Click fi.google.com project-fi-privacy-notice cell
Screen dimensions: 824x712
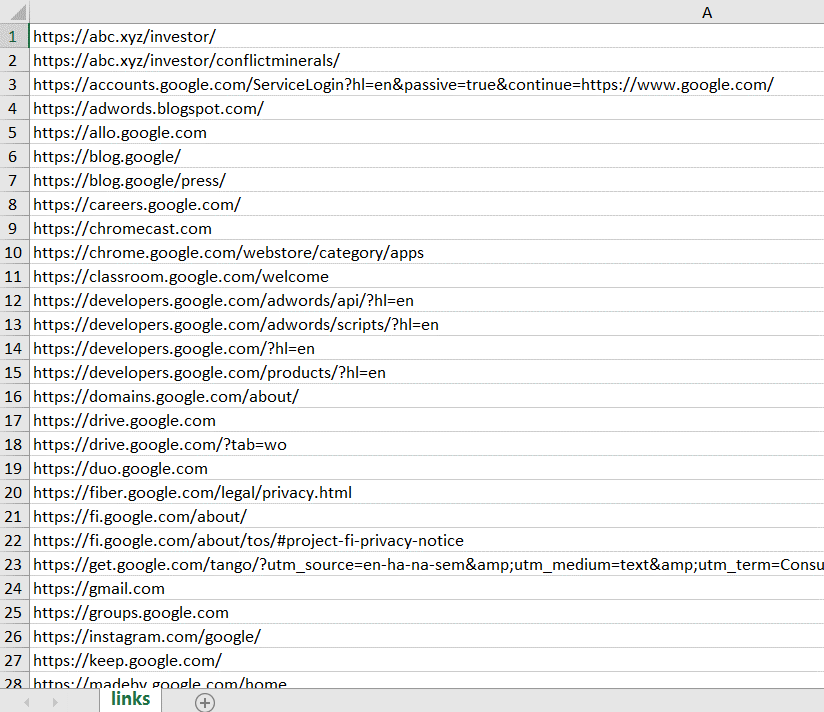(427, 540)
